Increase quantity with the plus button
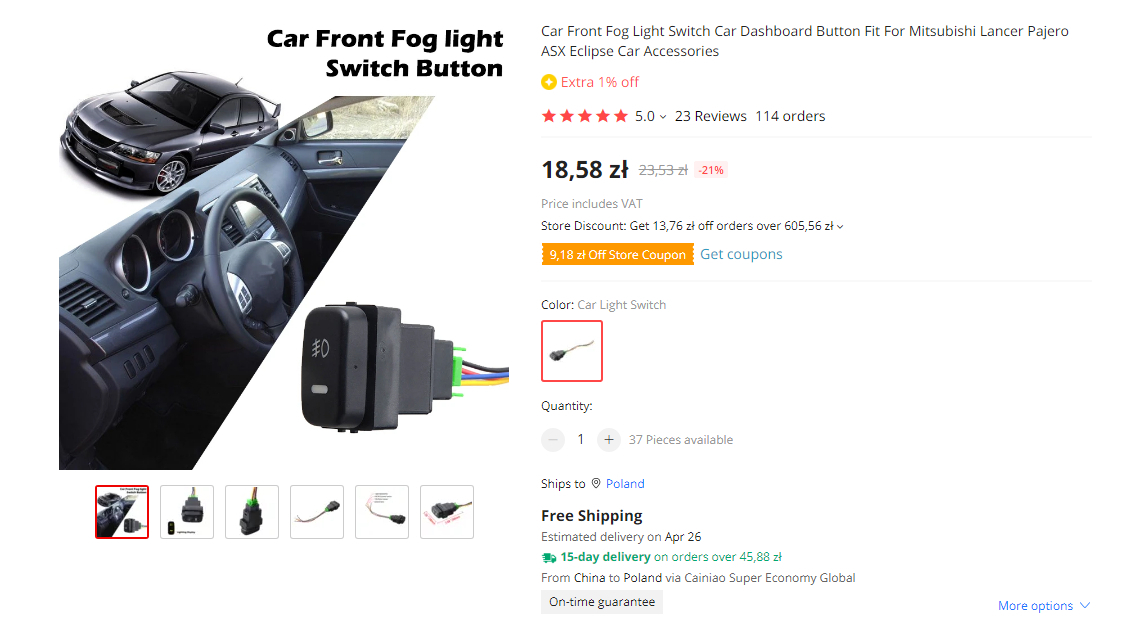Image resolution: width=1122 pixels, height=626 pixels. click(609, 439)
